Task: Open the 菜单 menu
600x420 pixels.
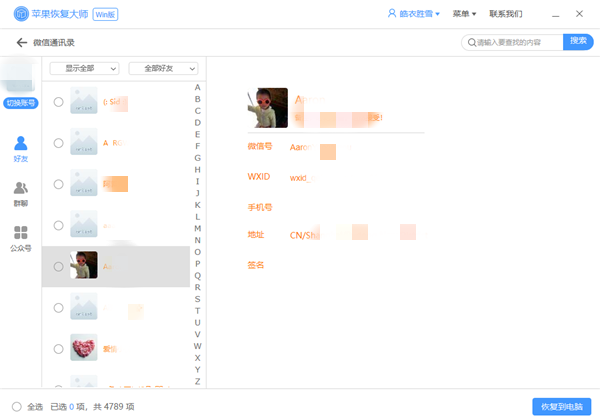Action: coord(464,14)
